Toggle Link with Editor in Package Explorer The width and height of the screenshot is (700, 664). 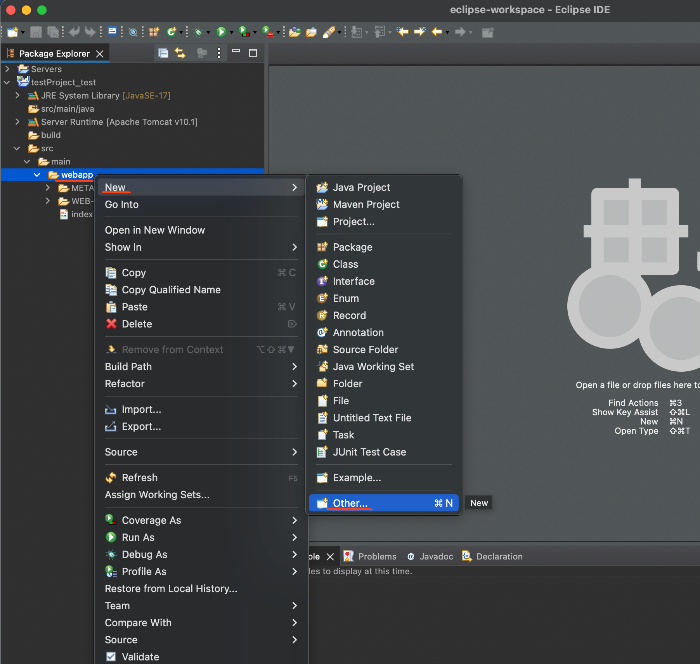point(180,53)
